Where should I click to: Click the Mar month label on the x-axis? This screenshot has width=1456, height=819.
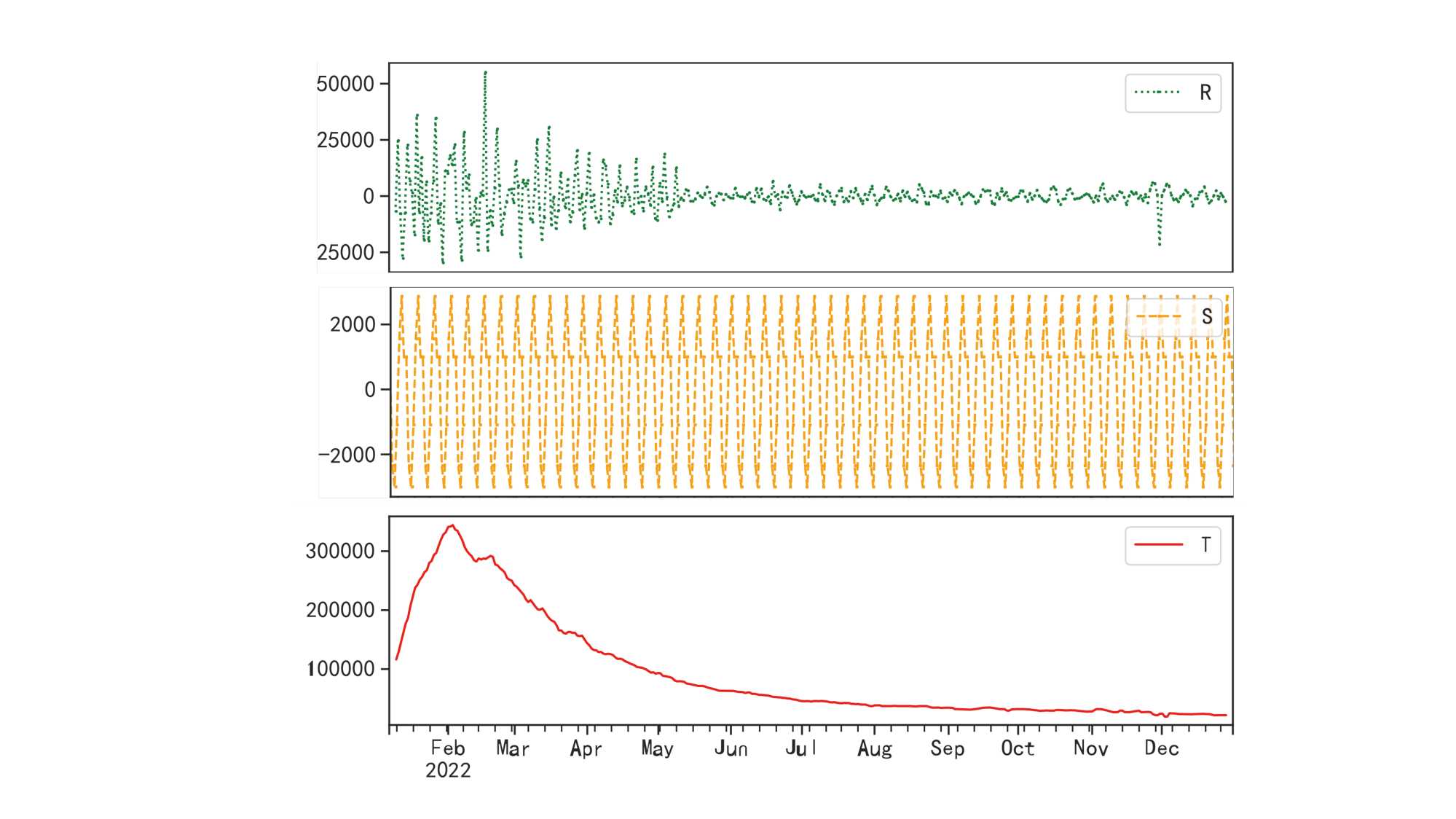point(512,748)
